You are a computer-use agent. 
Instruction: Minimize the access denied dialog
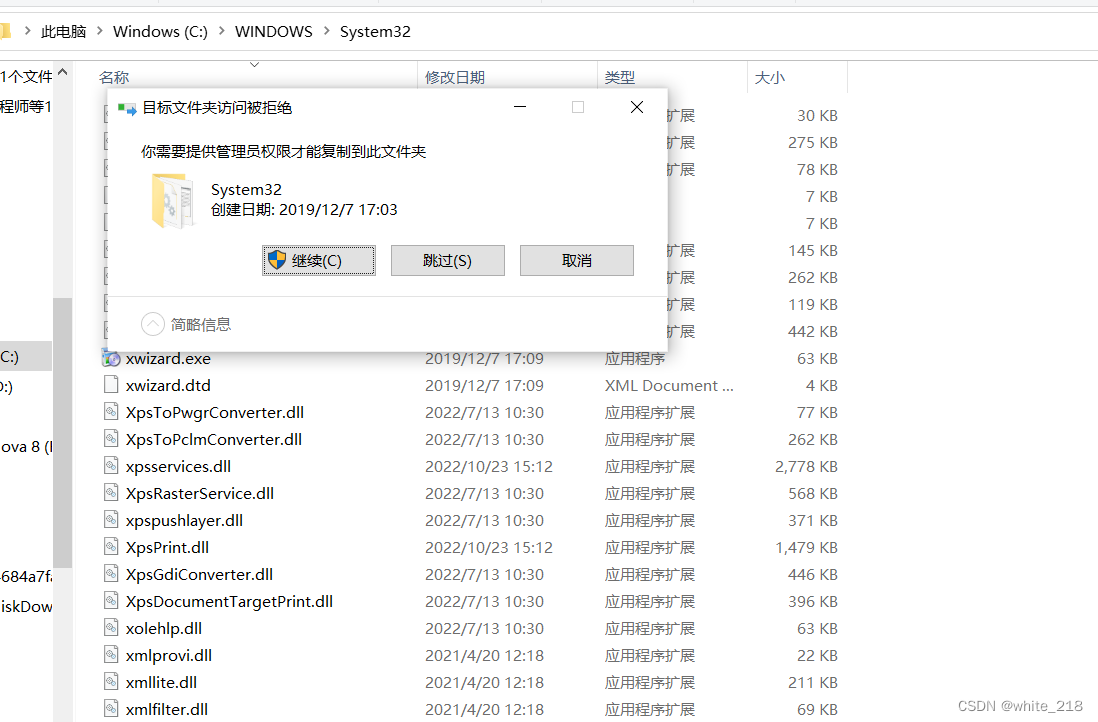(x=520, y=107)
